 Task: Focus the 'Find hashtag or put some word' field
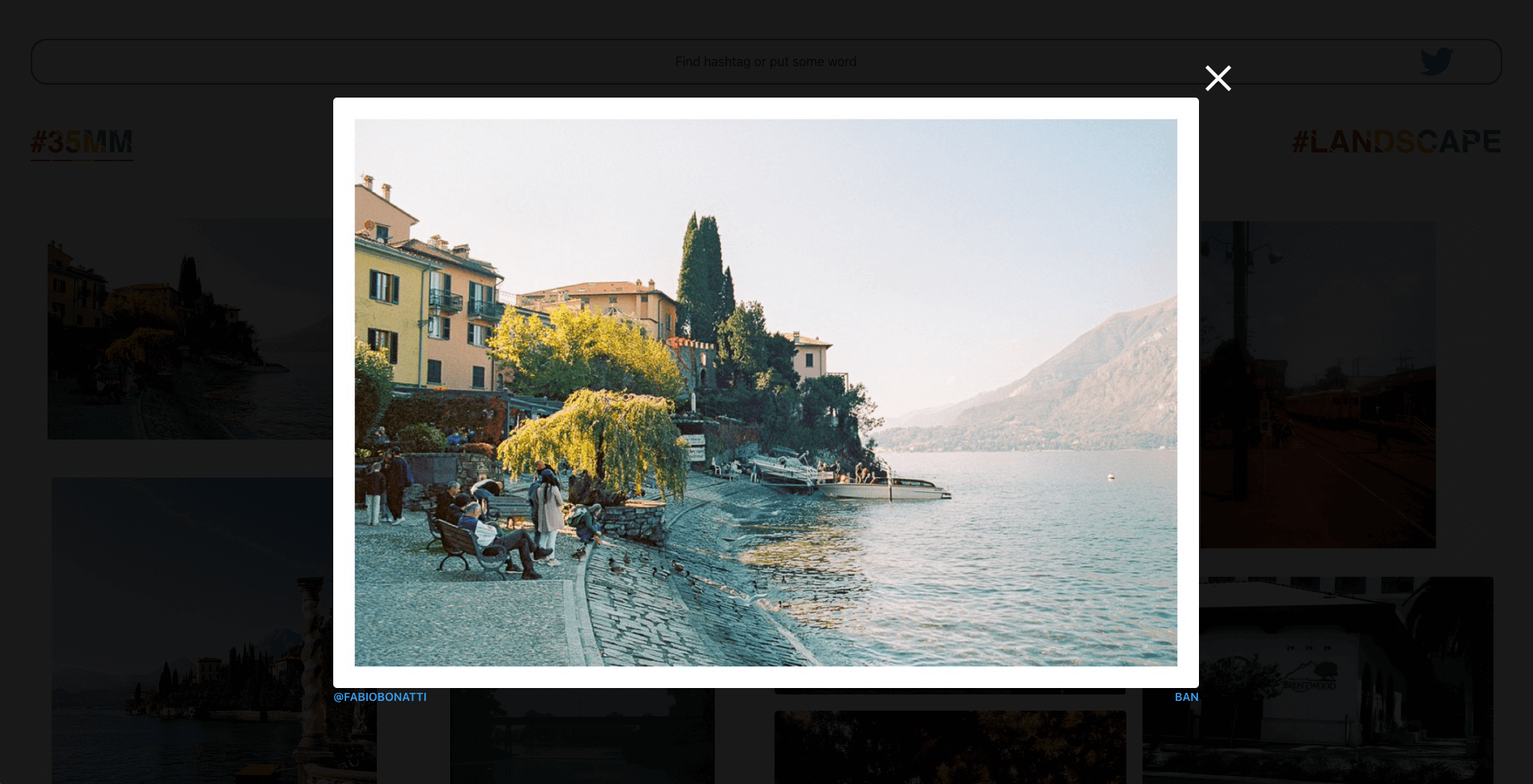click(x=766, y=61)
